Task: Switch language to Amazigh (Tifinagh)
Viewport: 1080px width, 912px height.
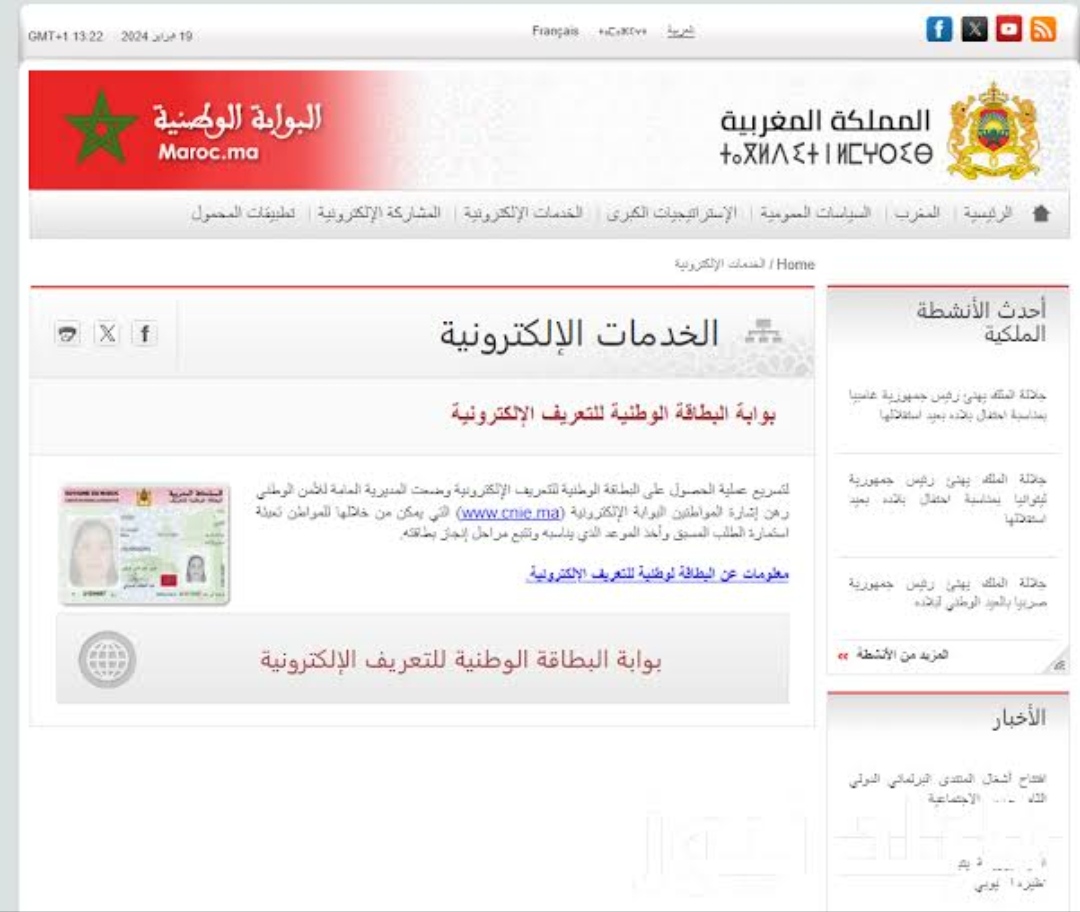Action: pyautogui.click(x=623, y=32)
